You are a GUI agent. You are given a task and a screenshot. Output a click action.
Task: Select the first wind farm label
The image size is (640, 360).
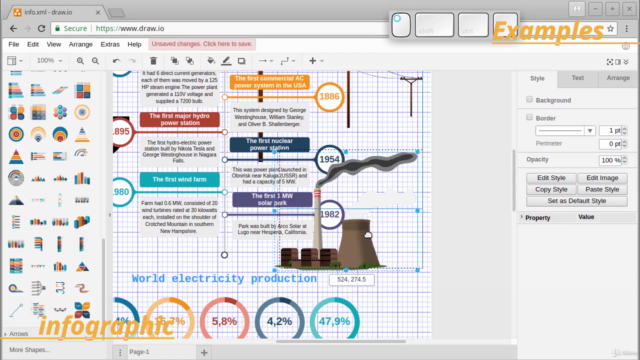pos(180,179)
